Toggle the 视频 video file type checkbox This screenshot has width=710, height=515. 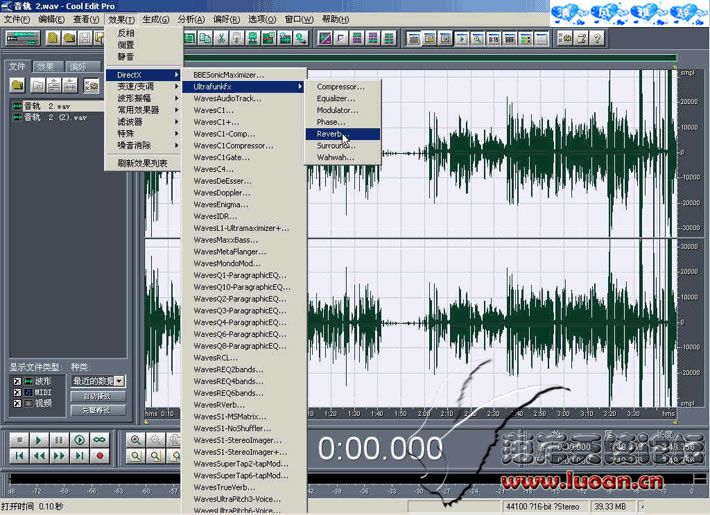[x=17, y=403]
